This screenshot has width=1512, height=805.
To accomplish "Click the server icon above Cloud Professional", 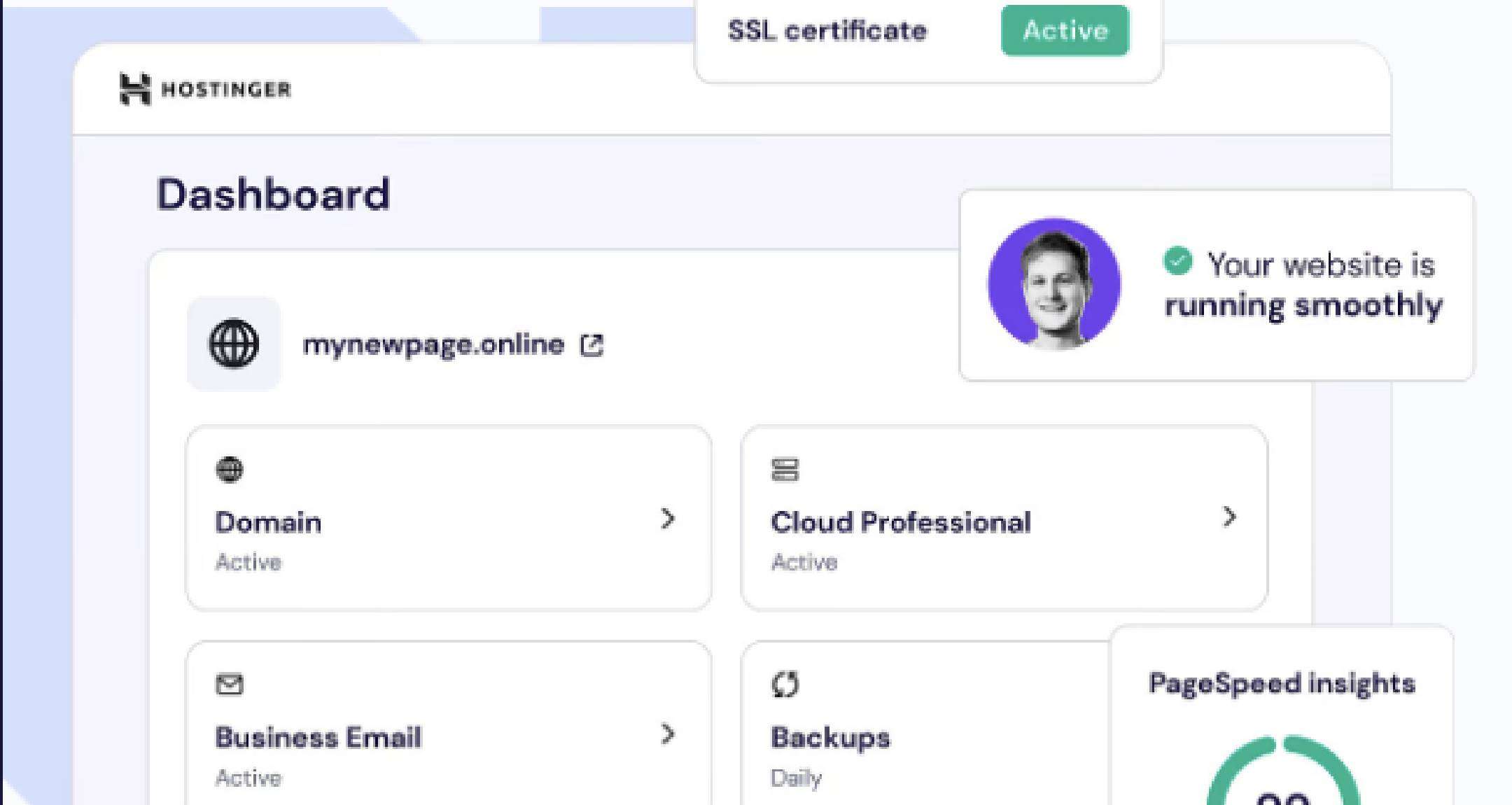I will [x=785, y=469].
